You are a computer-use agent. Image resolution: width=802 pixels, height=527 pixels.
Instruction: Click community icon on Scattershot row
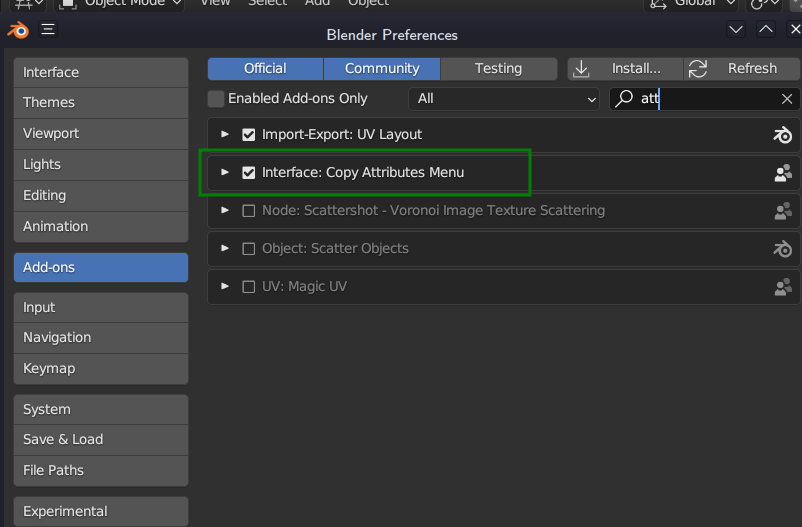[783, 211]
